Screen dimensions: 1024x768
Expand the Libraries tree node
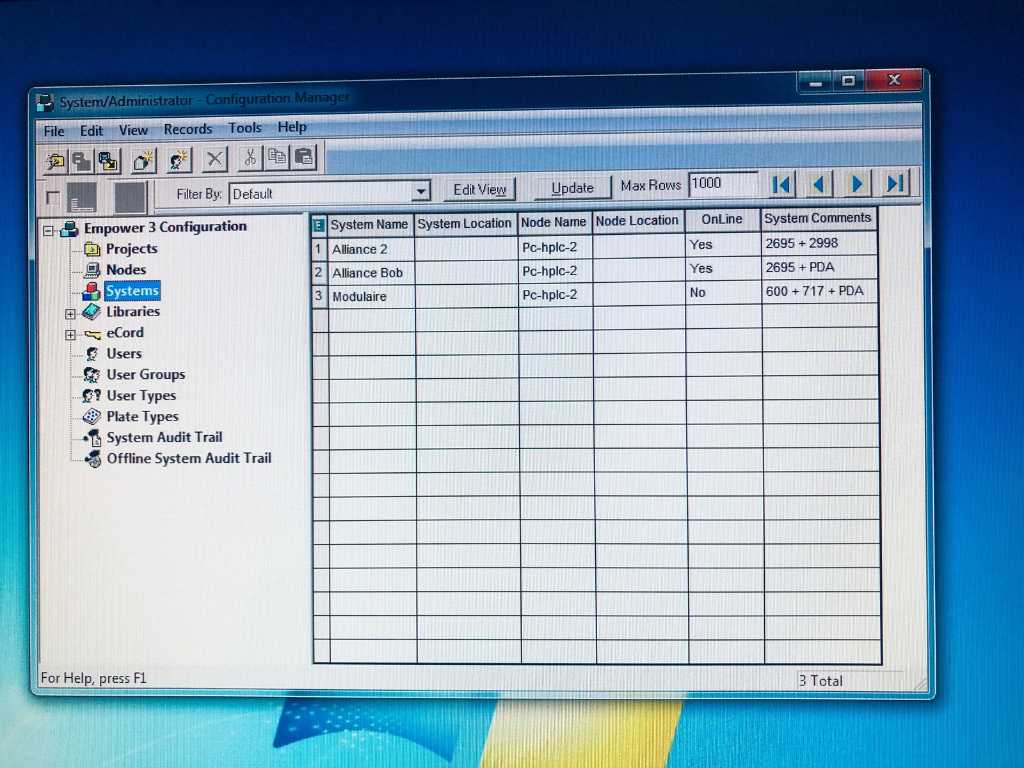tap(71, 314)
